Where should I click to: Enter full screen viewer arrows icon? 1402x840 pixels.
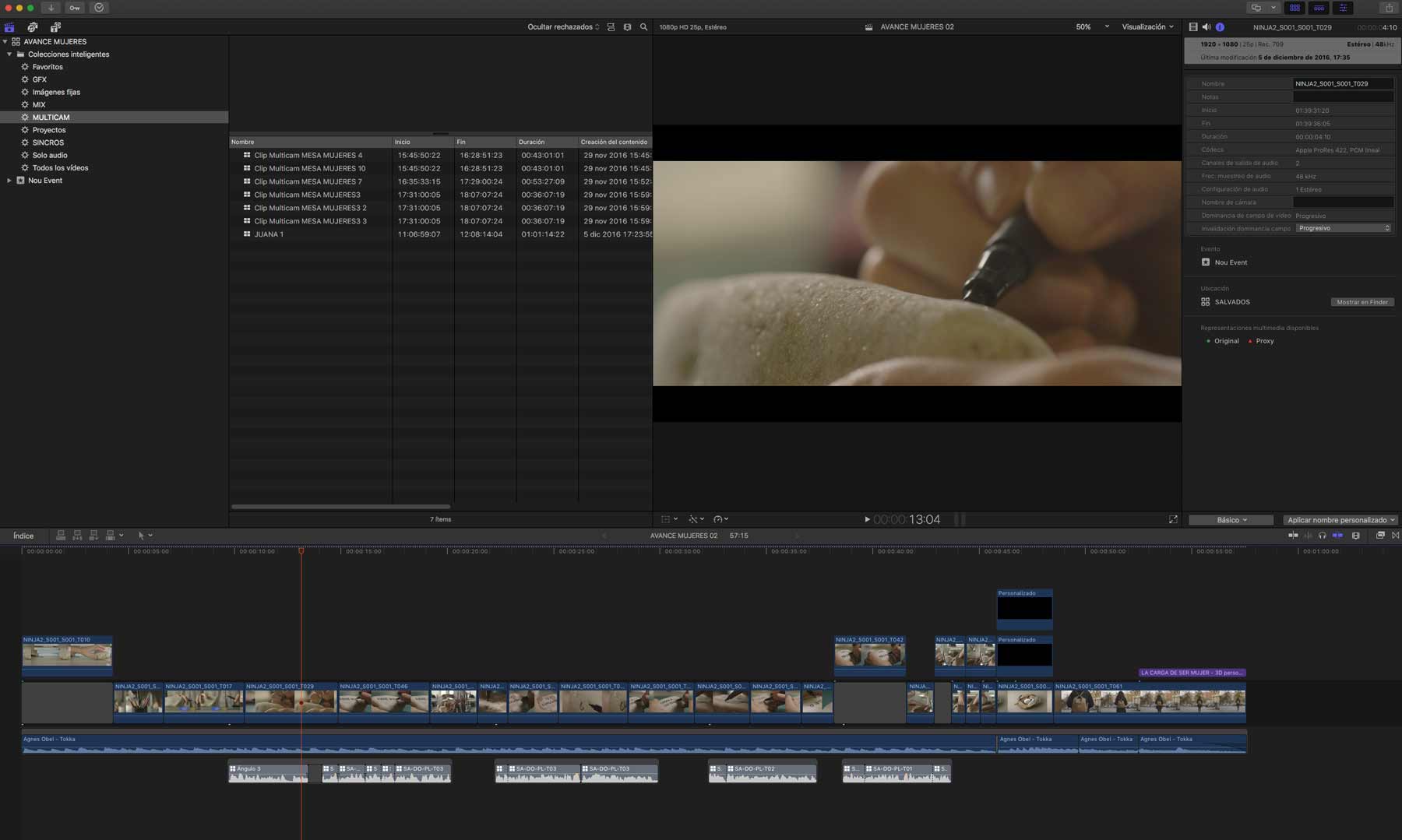pos(1173,519)
